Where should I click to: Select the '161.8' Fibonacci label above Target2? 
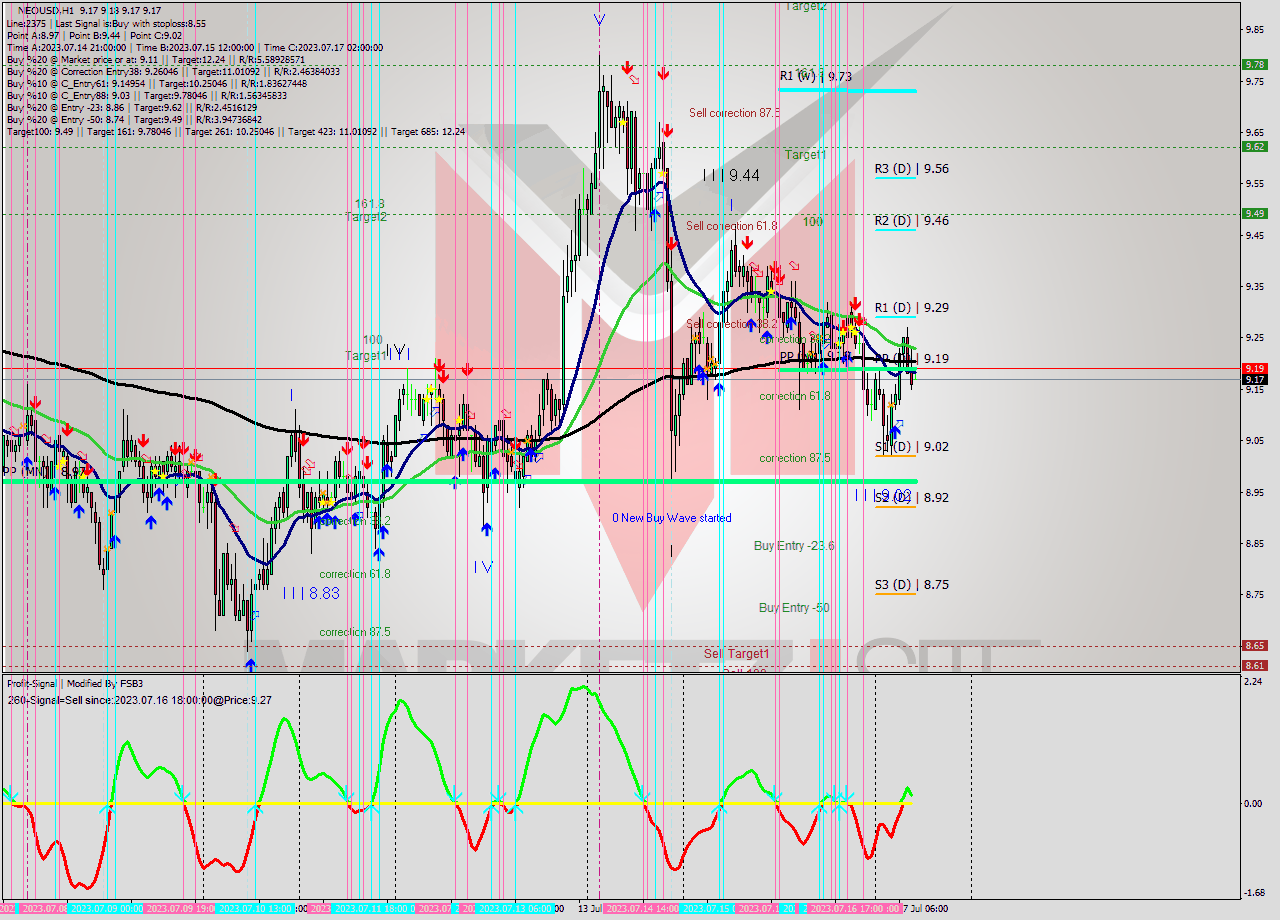(x=369, y=203)
